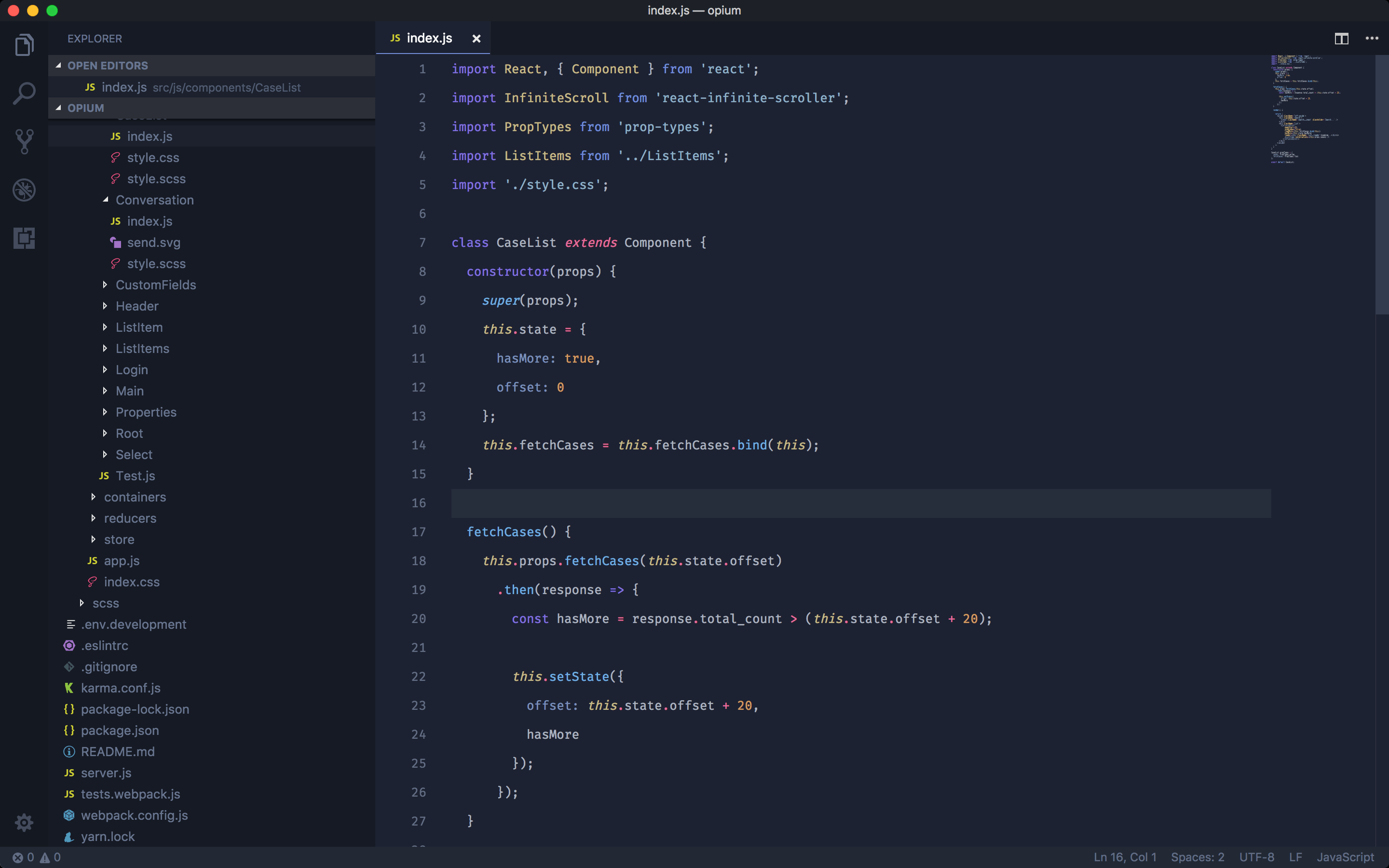Viewport: 1389px width, 868px height.
Task: Open the Explorer view in activity bar
Action: tap(24, 45)
